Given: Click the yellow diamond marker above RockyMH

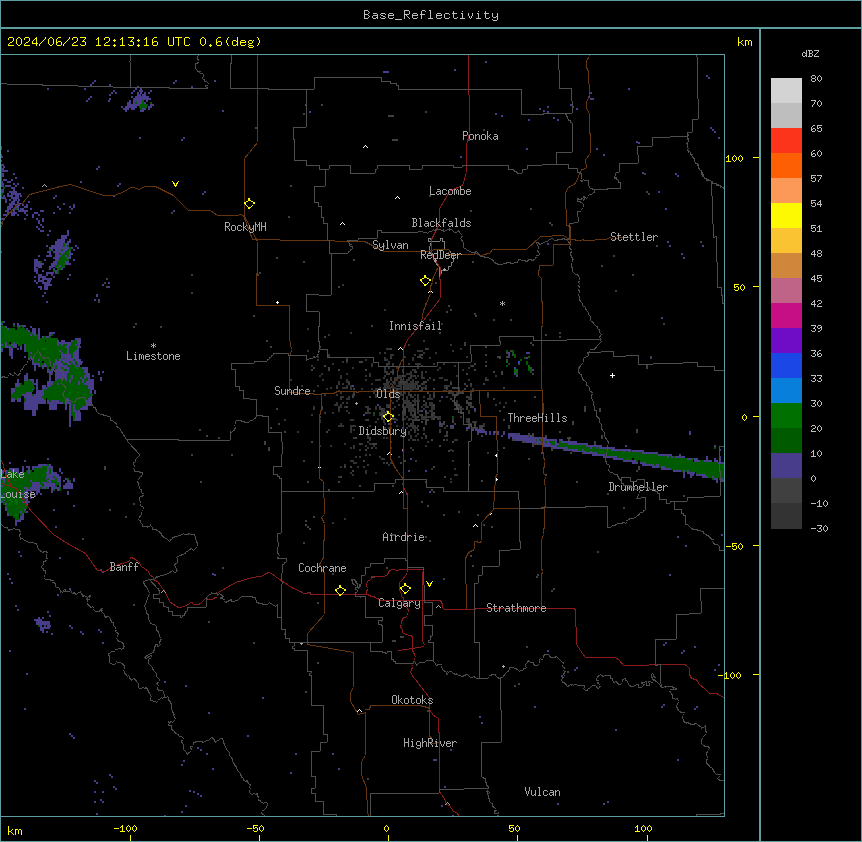Looking at the screenshot, I should pos(250,203).
